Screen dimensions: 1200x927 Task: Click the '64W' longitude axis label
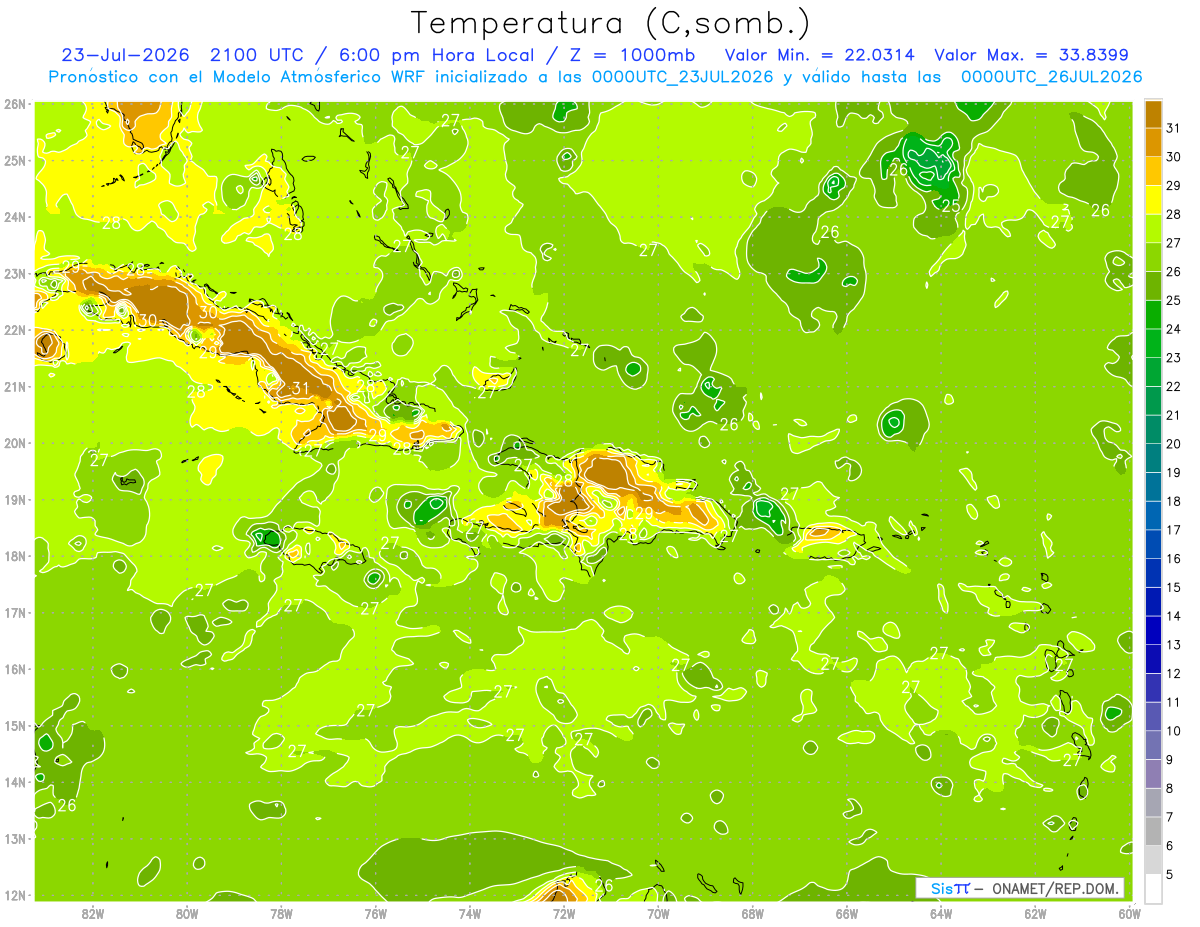[941, 912]
